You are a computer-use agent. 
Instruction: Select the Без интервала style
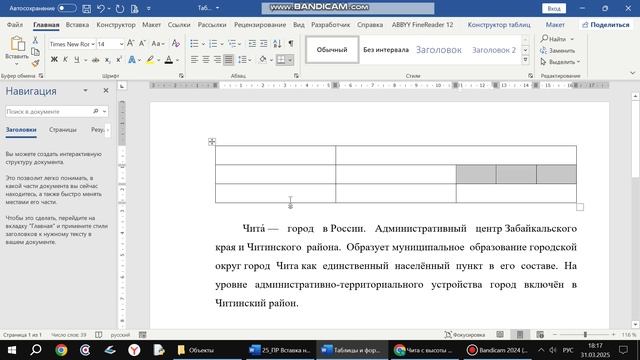pos(386,50)
